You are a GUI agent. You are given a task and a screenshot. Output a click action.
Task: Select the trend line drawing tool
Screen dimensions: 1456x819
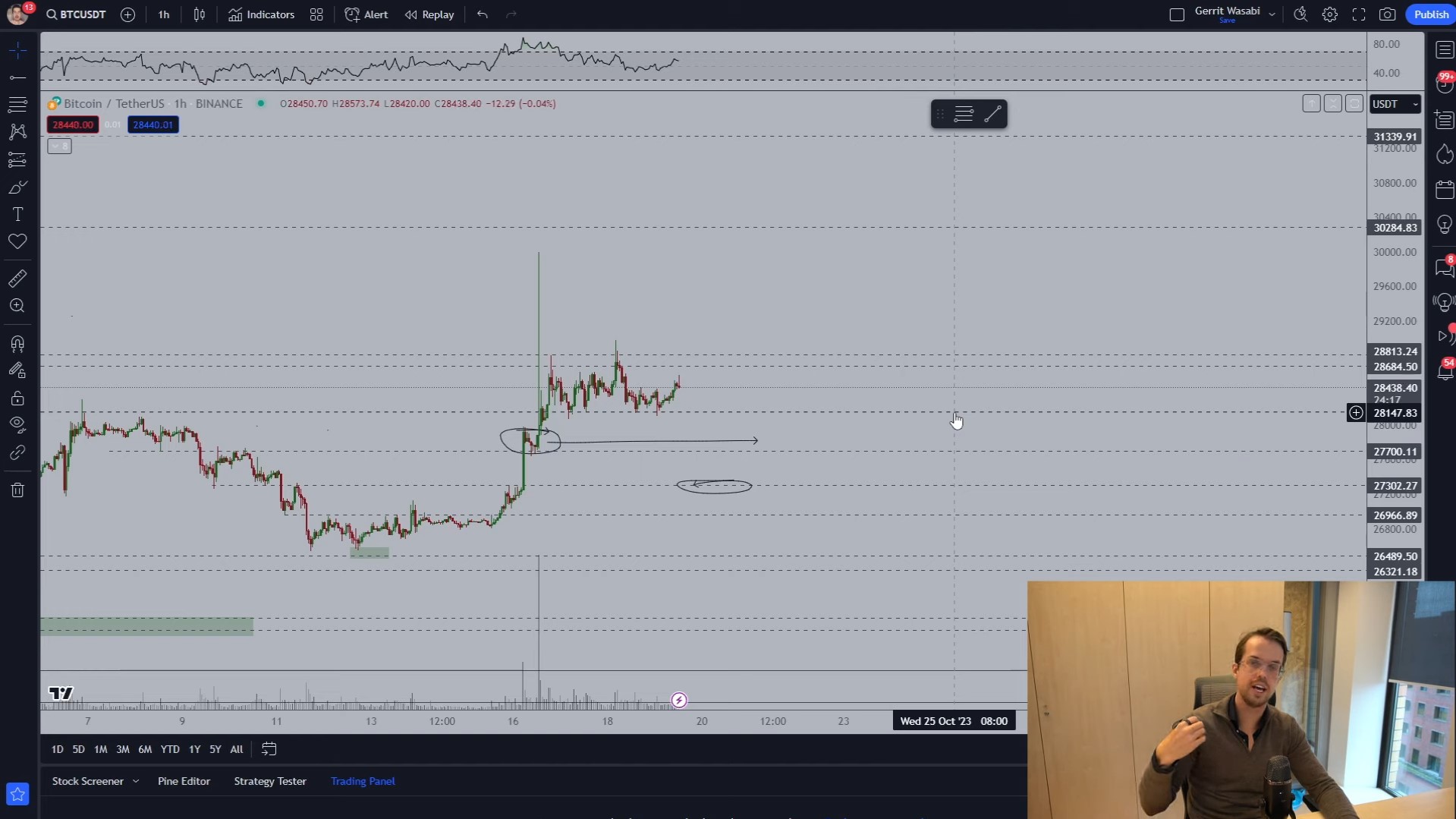pos(17,77)
